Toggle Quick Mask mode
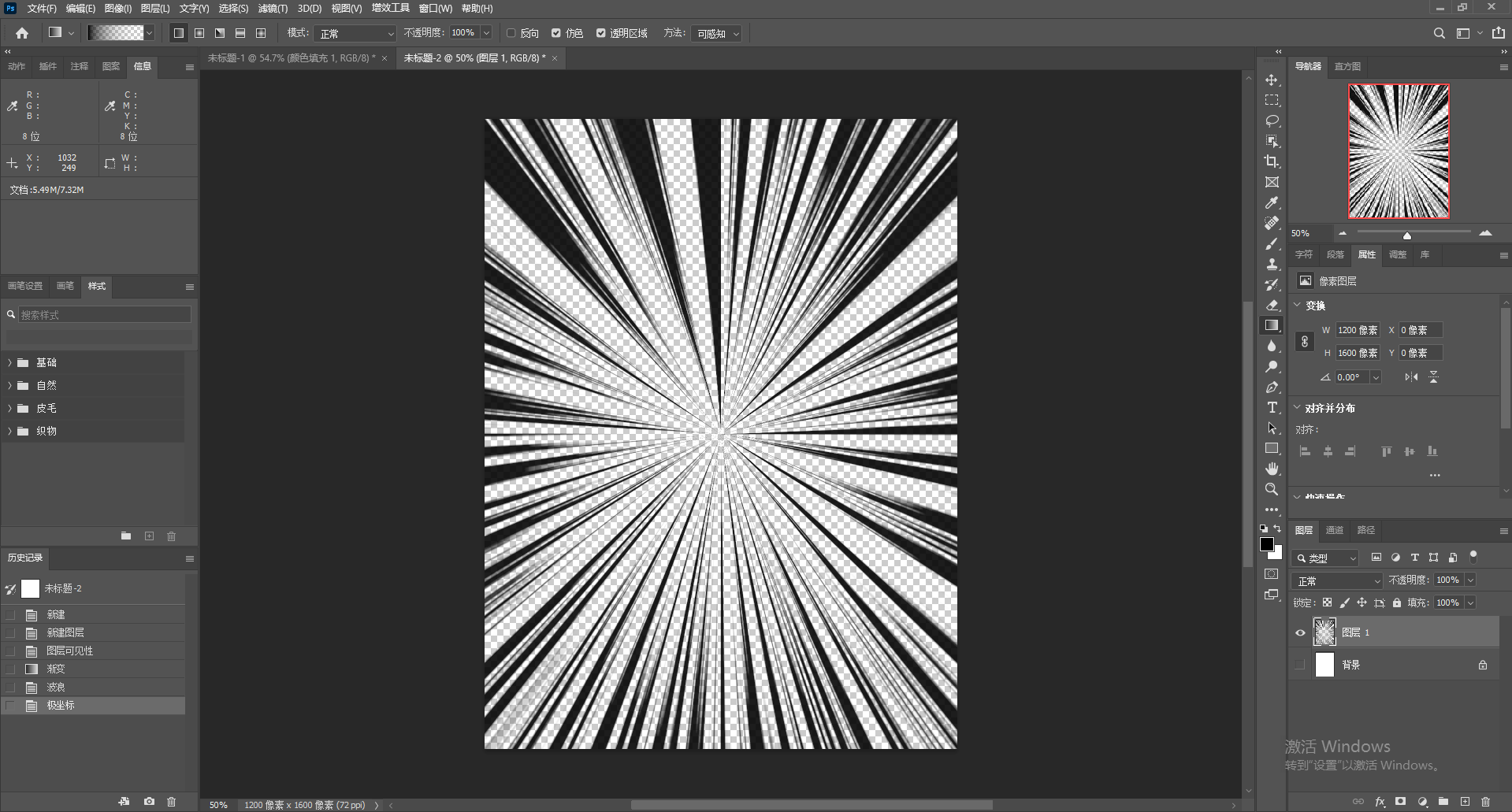 pos(1272,574)
